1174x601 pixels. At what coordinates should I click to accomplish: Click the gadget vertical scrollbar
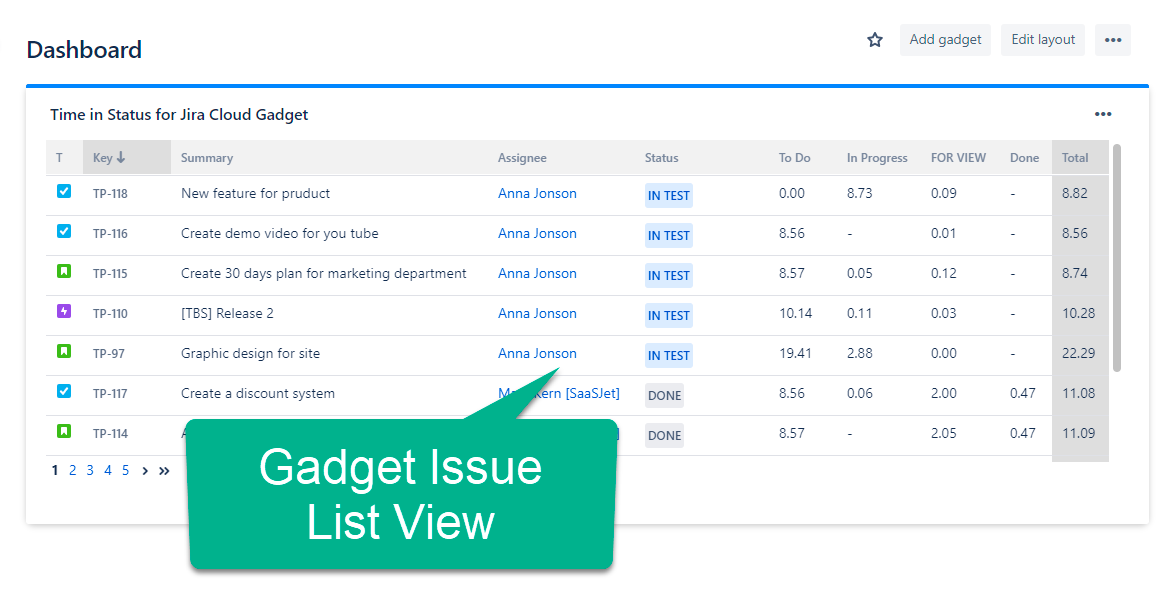(1116, 258)
